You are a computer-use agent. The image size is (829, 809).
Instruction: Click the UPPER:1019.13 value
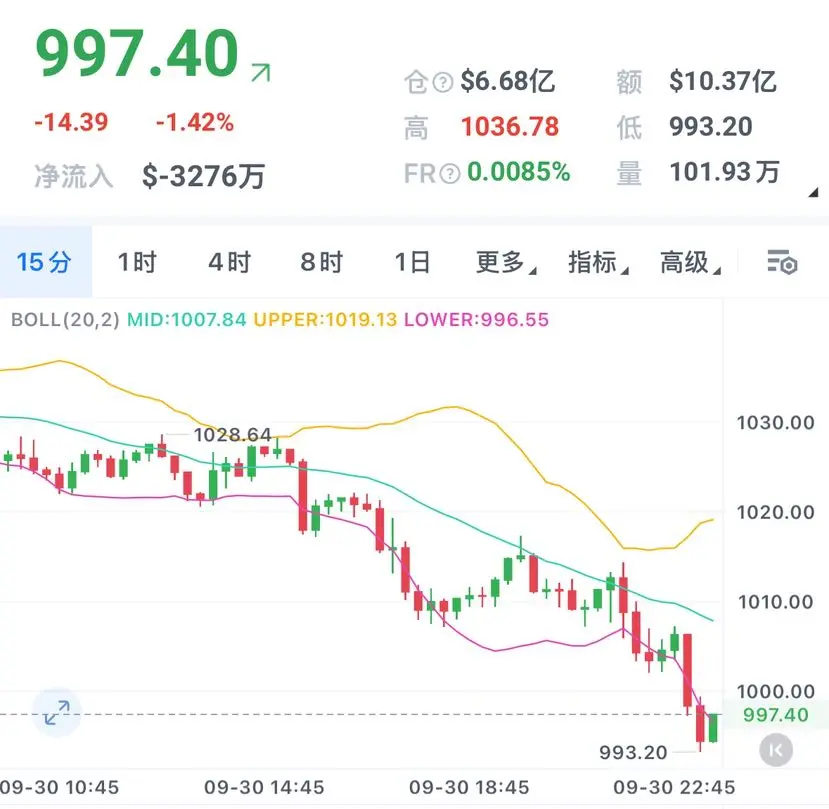[325, 319]
